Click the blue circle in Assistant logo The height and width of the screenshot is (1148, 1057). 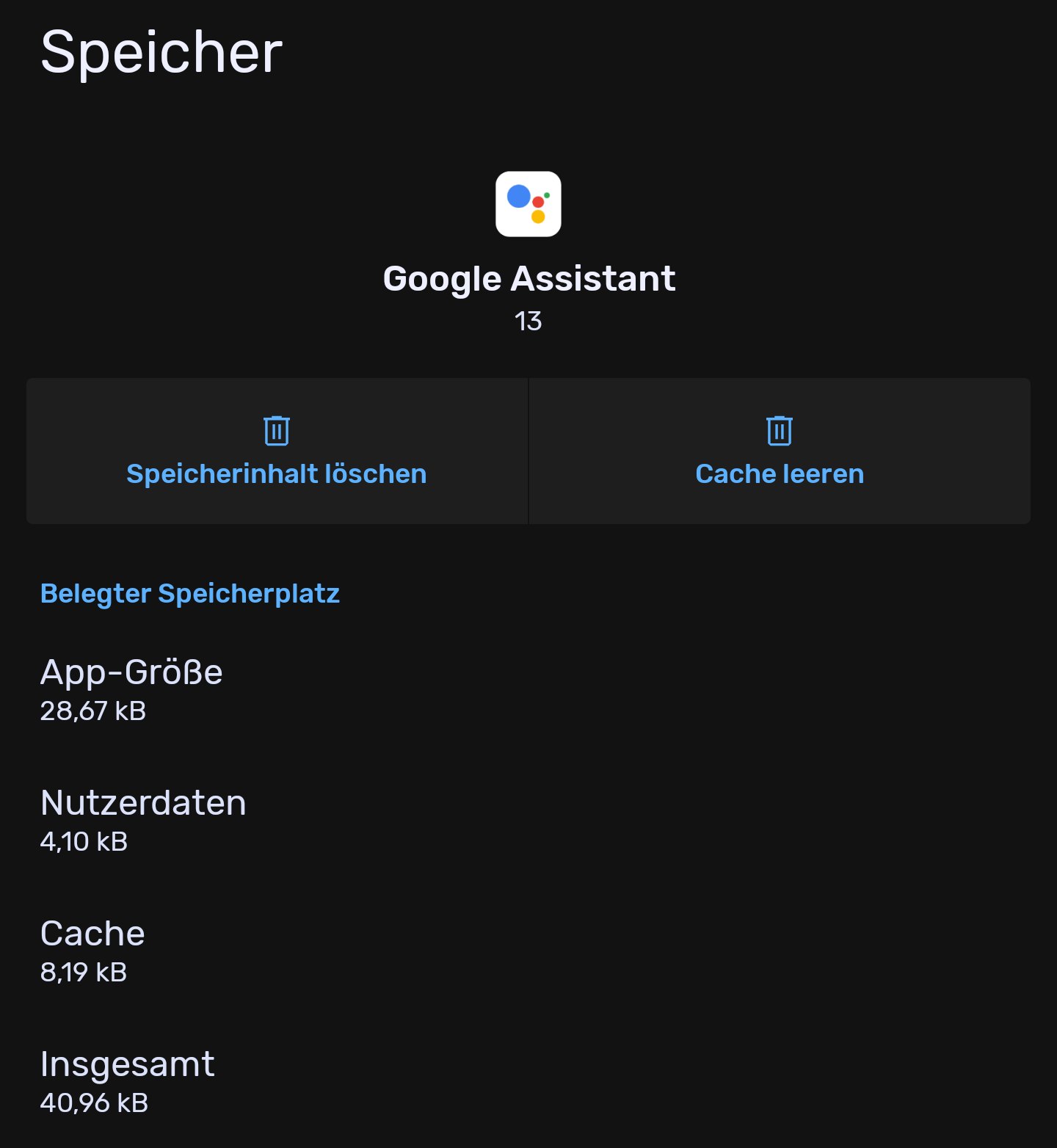click(519, 196)
